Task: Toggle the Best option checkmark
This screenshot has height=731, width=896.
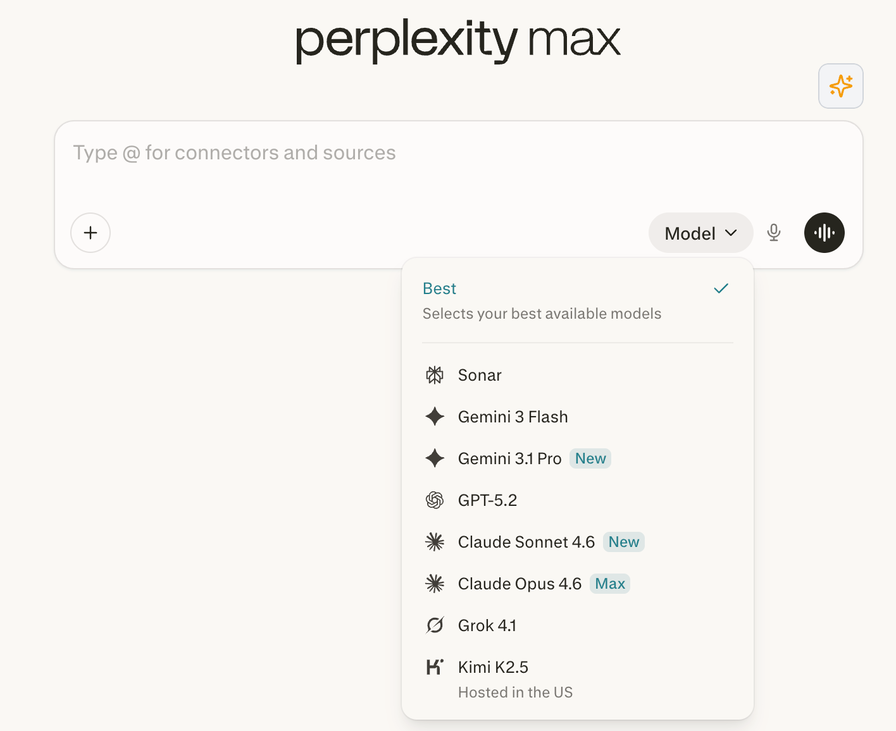Action: pyautogui.click(x=721, y=288)
